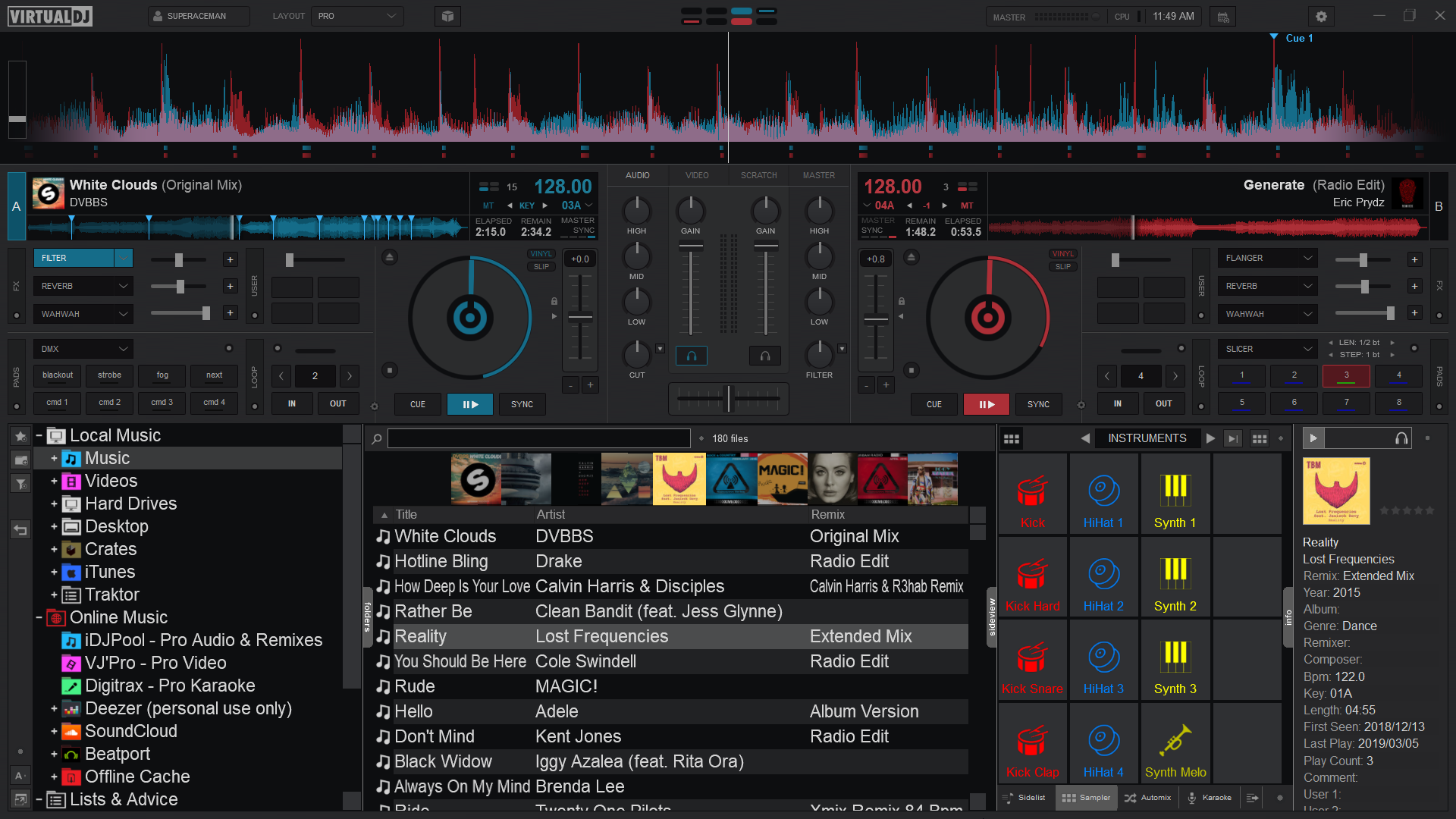
Task: Expand the Hard Drives folder
Action: 54,504
